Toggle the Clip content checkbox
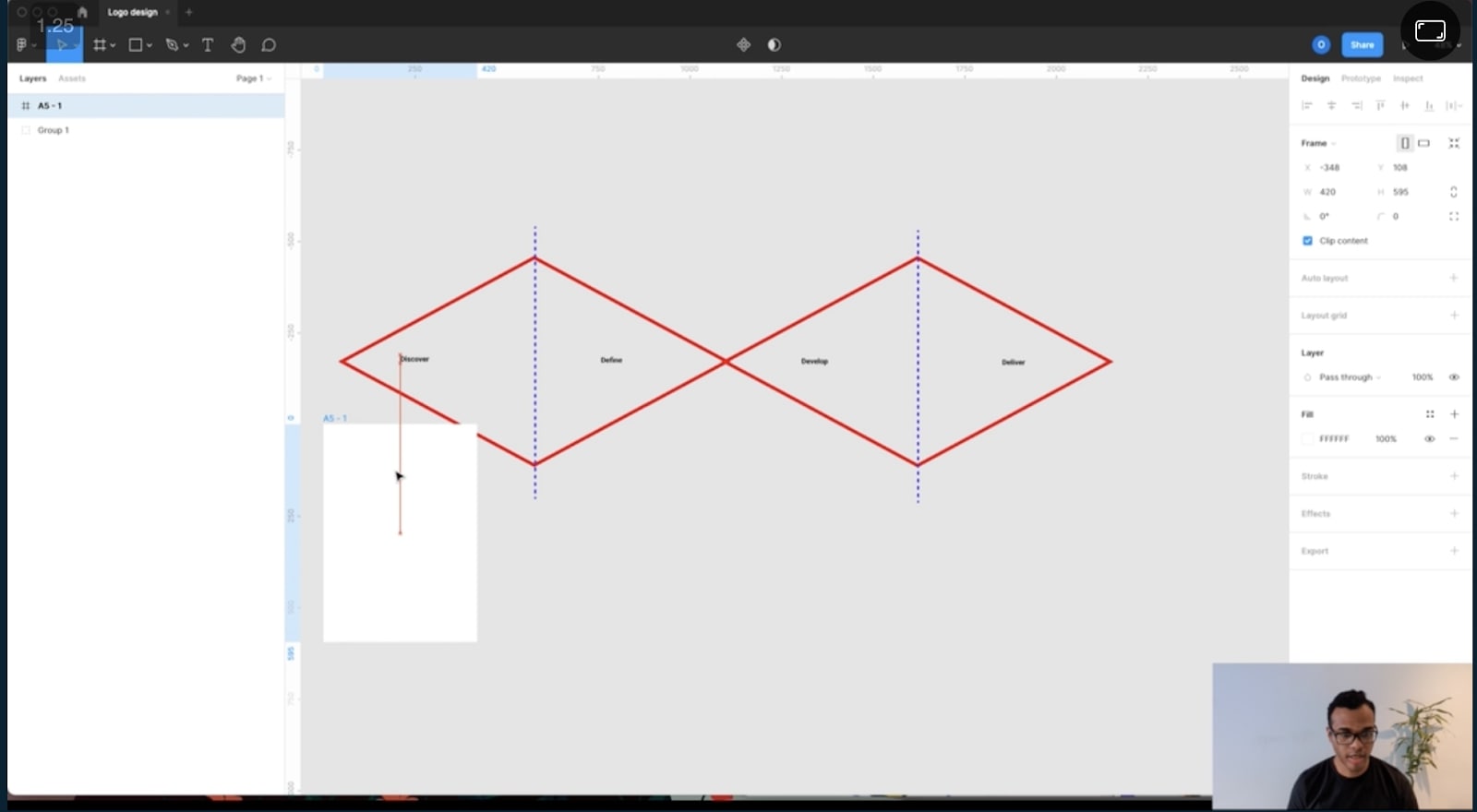This screenshot has width=1477, height=812. coord(1307,241)
